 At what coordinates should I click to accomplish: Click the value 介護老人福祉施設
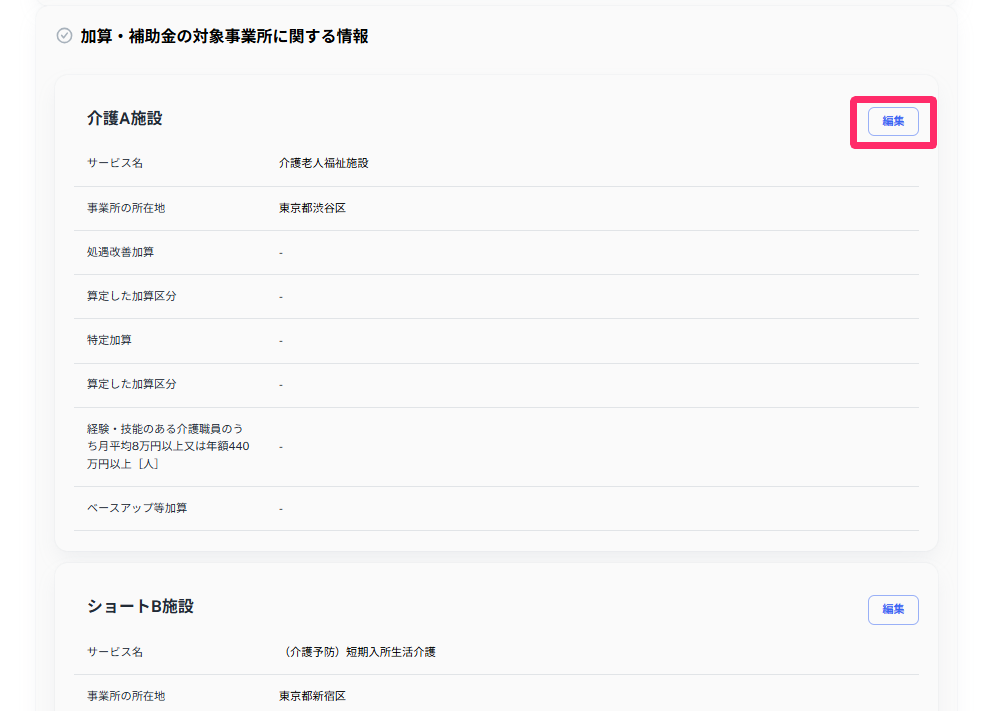[324, 163]
